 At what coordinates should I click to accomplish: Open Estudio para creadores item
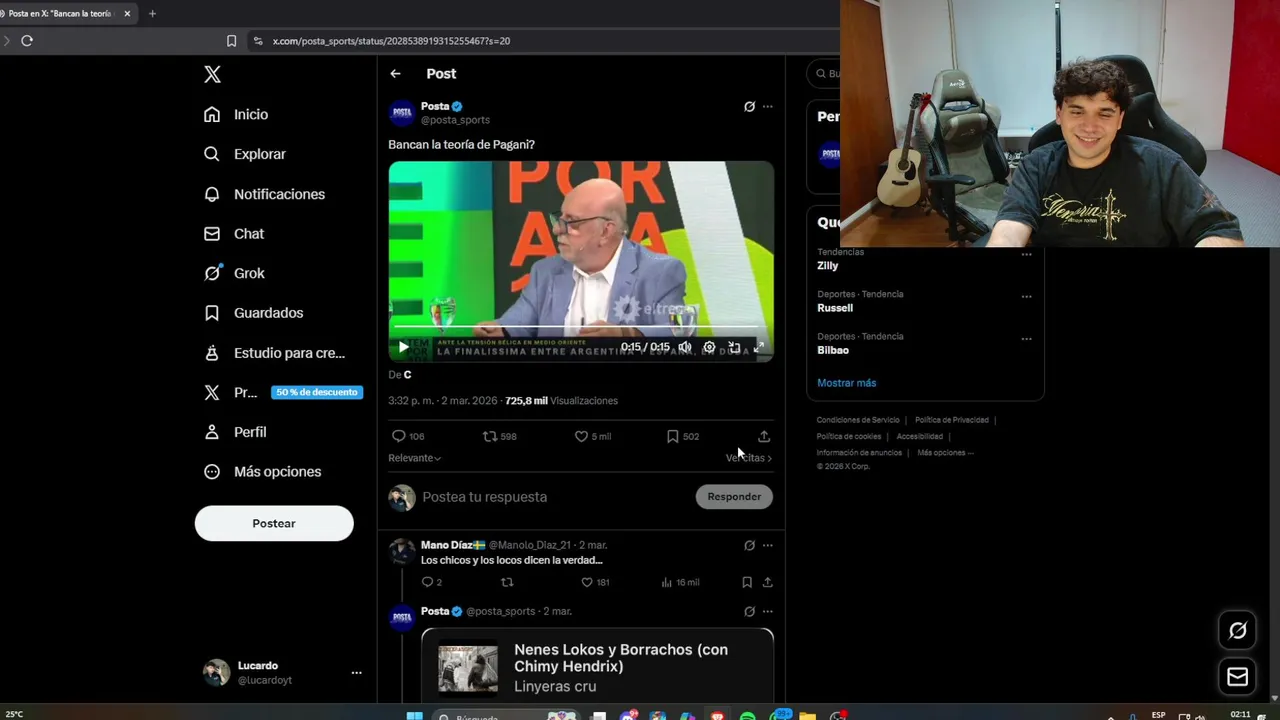click(x=274, y=353)
